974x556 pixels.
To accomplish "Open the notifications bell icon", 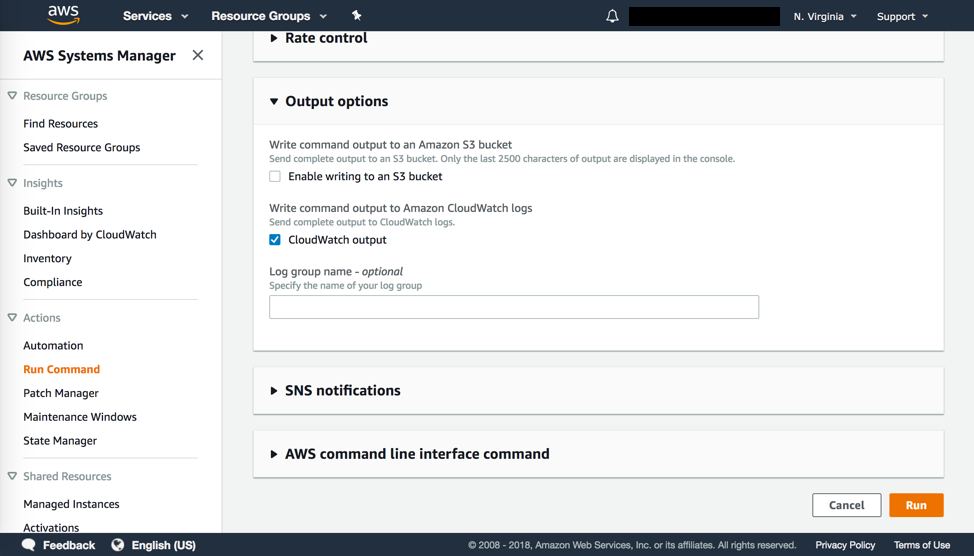I will (x=612, y=16).
